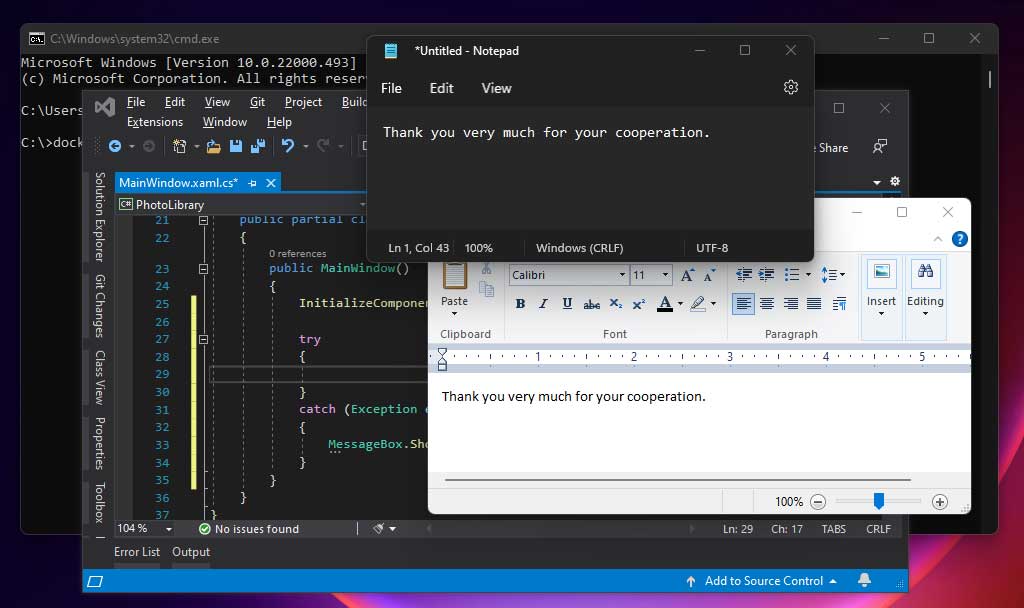Open the Visual Studio notifications bell
The image size is (1024, 608).
(864, 581)
